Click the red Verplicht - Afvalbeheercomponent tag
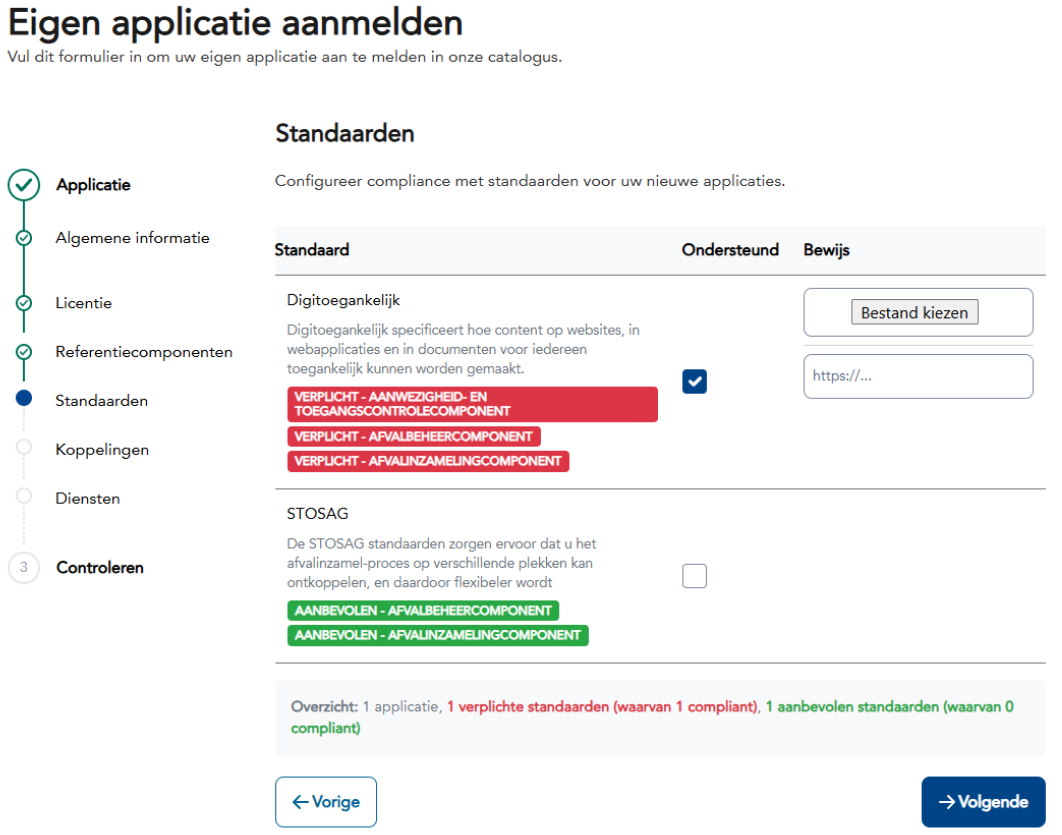Image resolution: width=1062 pixels, height=835 pixels. click(414, 437)
